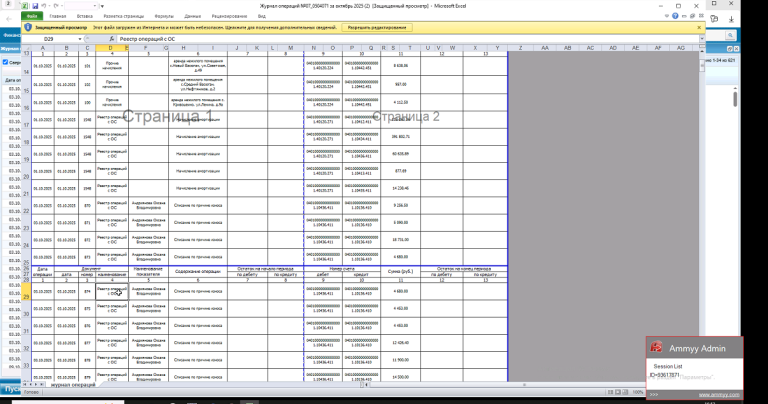Open the www.ammyy.com link
Viewport: 768px width, 404px height.
pyautogui.click(x=719, y=395)
